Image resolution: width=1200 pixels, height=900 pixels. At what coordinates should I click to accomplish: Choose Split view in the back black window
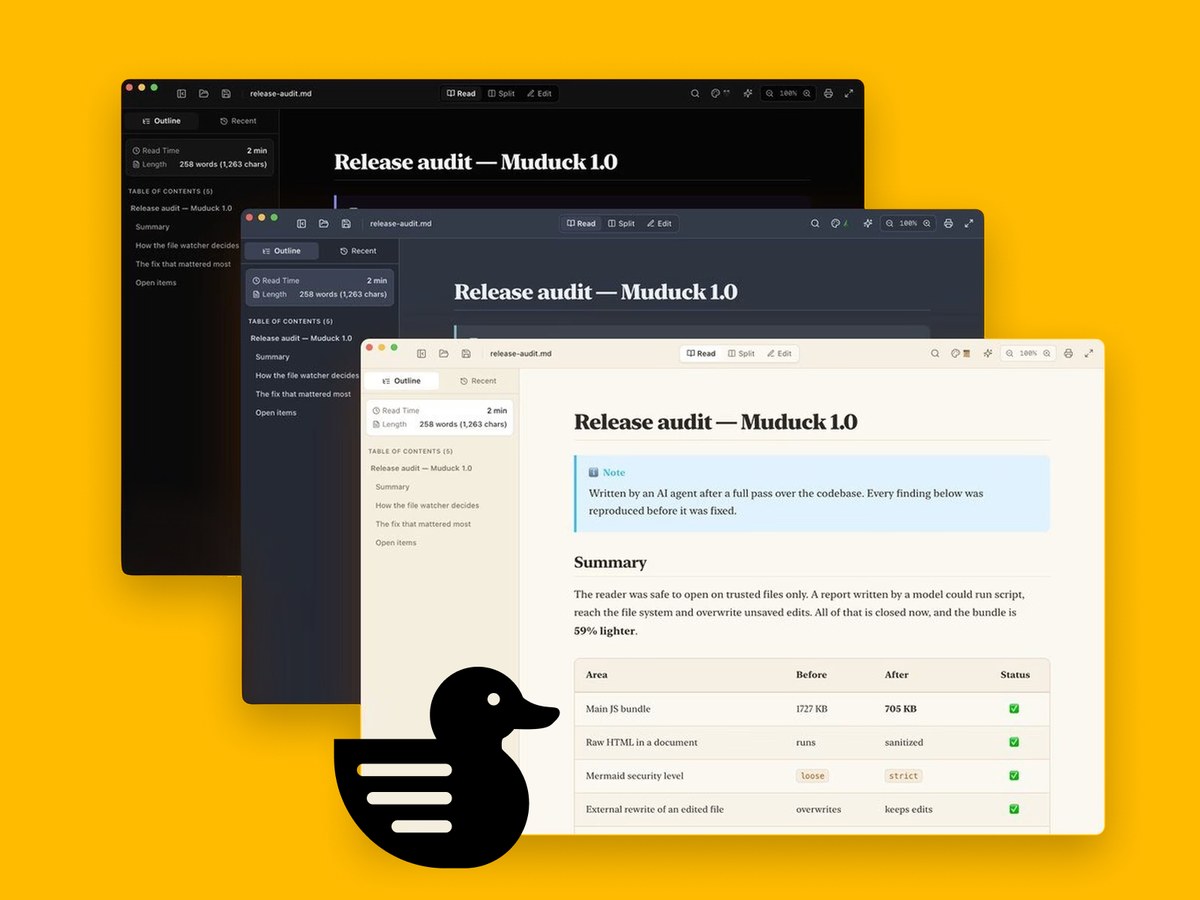pyautogui.click(x=501, y=93)
